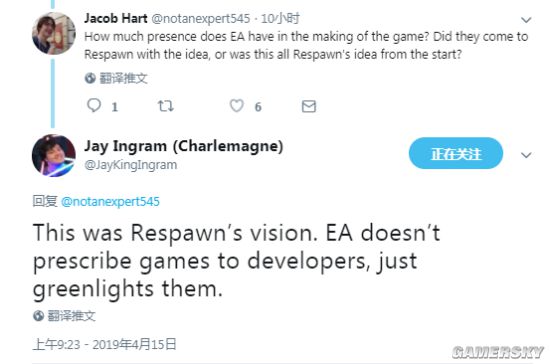Translate Jacob's tweet with 翻译推文
550x364 pixels.
(x=123, y=78)
